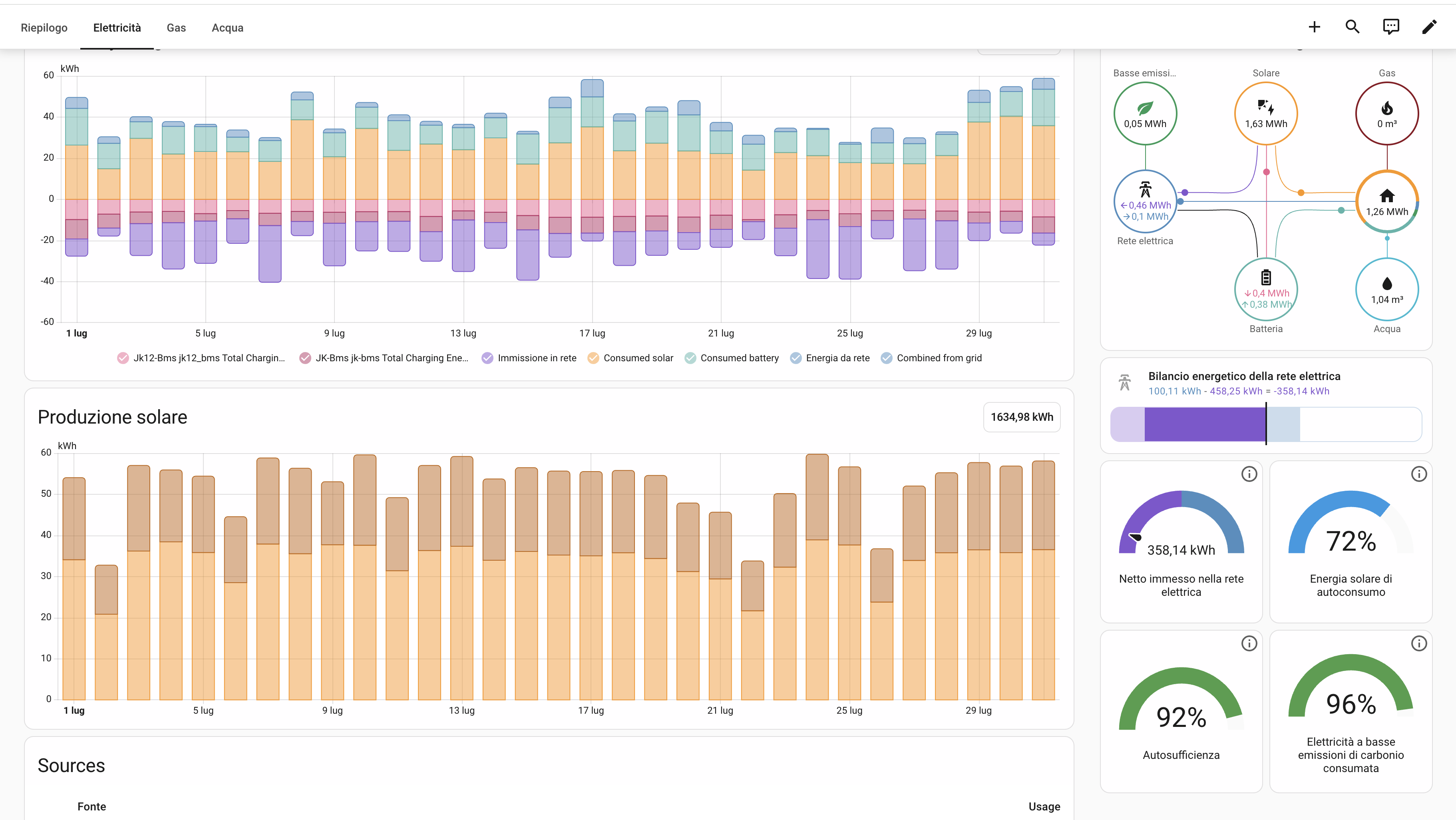
Task: Click the pencil edit dashboard icon
Action: (x=1429, y=26)
